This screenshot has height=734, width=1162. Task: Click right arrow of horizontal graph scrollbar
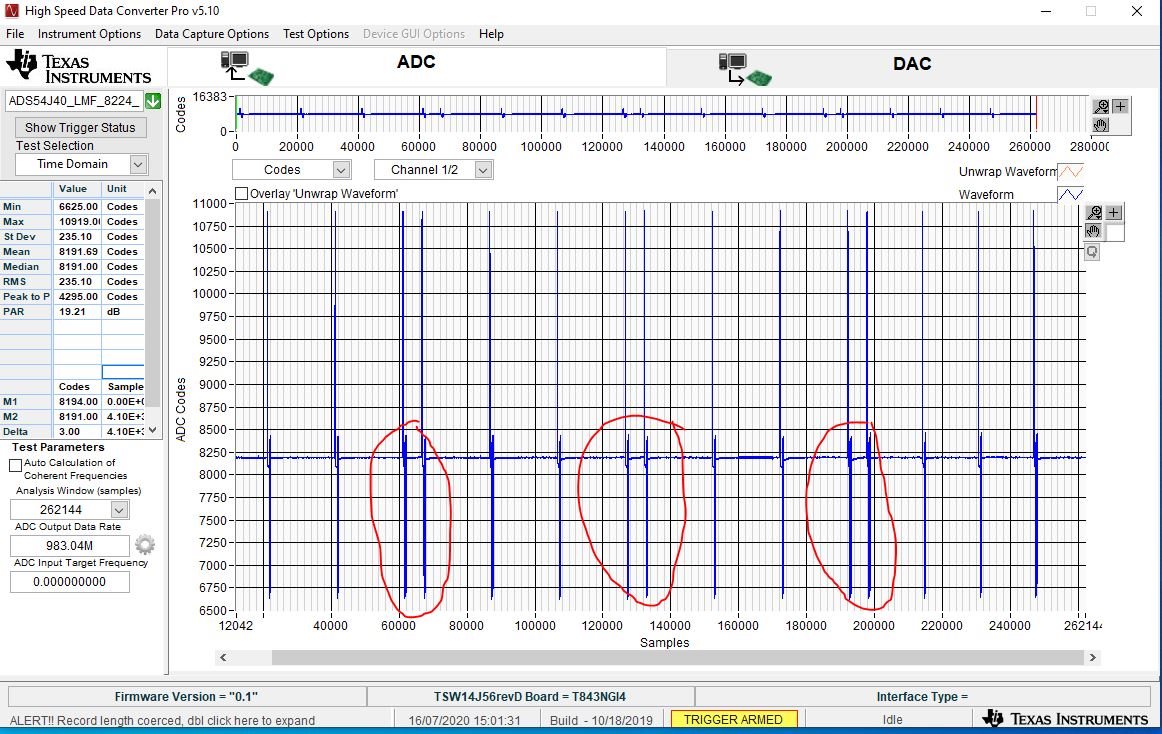coord(1092,657)
